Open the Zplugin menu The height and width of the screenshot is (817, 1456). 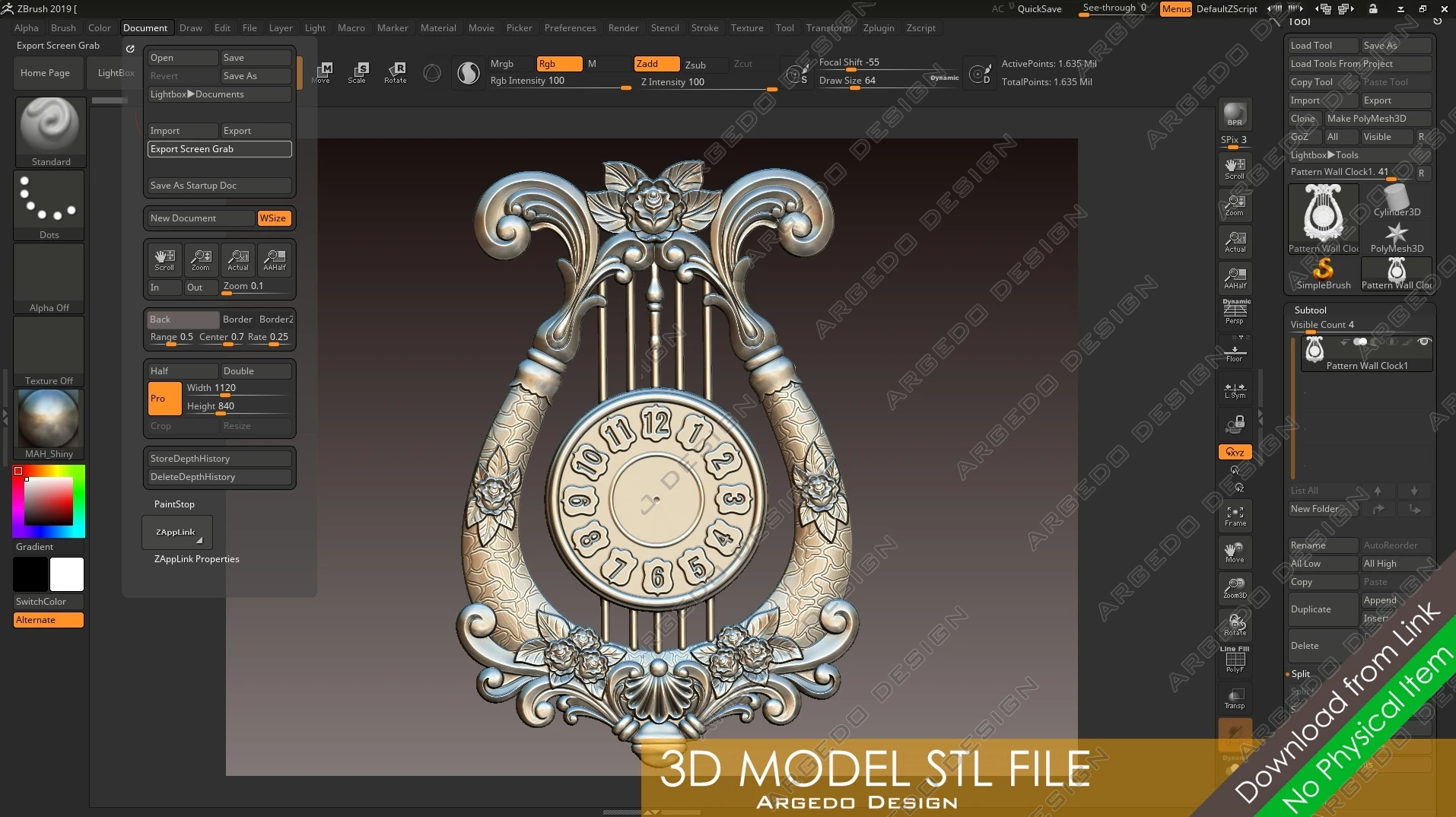tap(879, 28)
